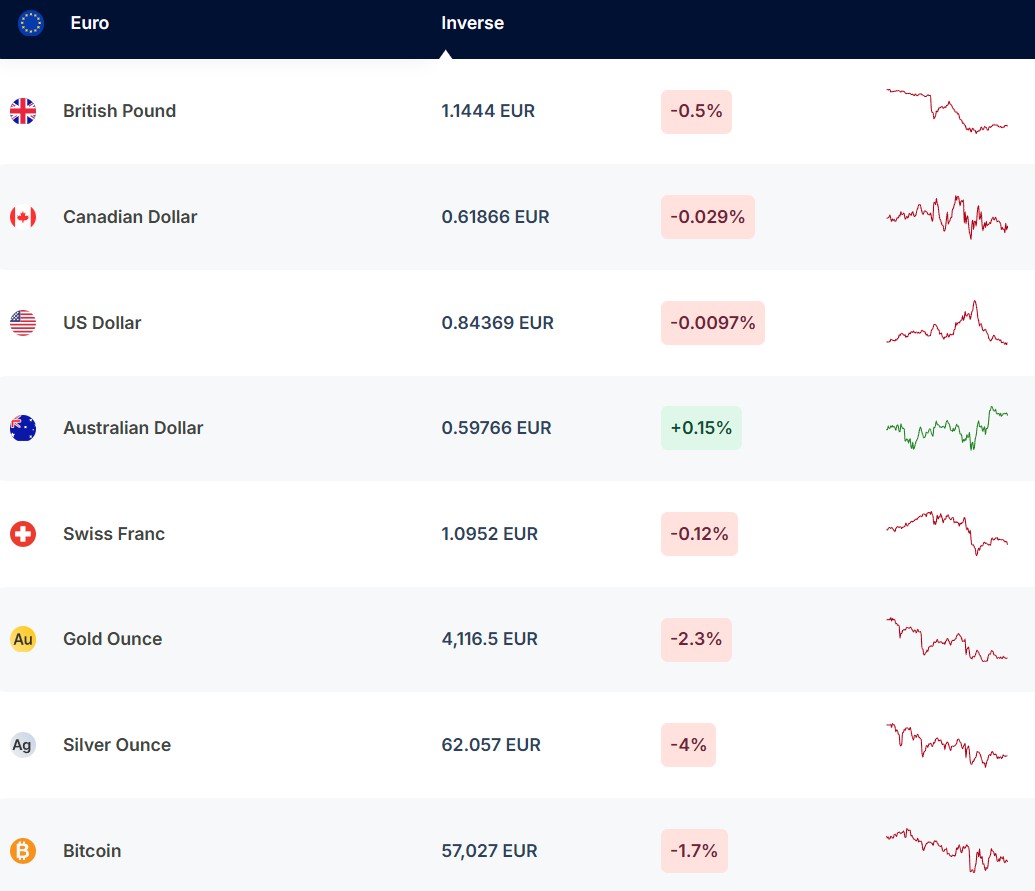Image resolution: width=1035 pixels, height=891 pixels.
Task: Open the Australian Dollar green sparkline chart
Action: click(x=946, y=428)
